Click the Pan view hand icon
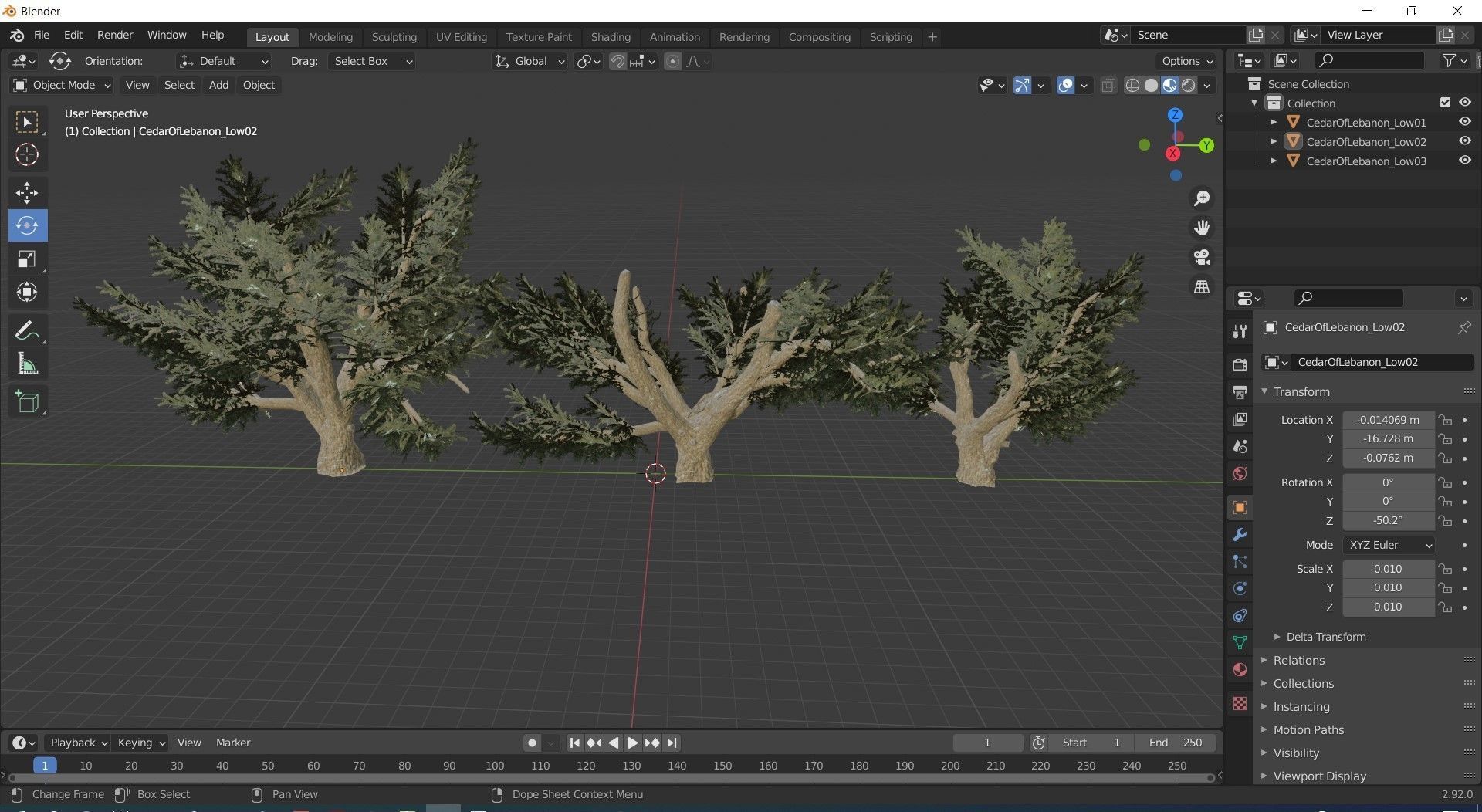The width and height of the screenshot is (1482, 812). [1202, 228]
